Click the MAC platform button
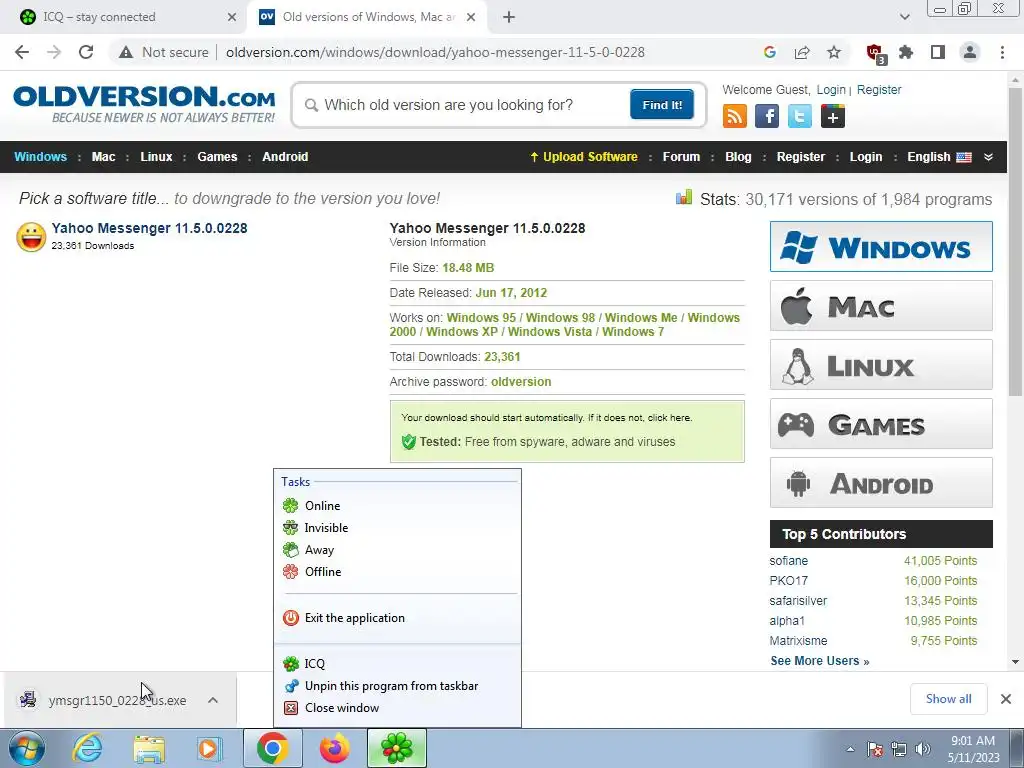 click(x=881, y=306)
